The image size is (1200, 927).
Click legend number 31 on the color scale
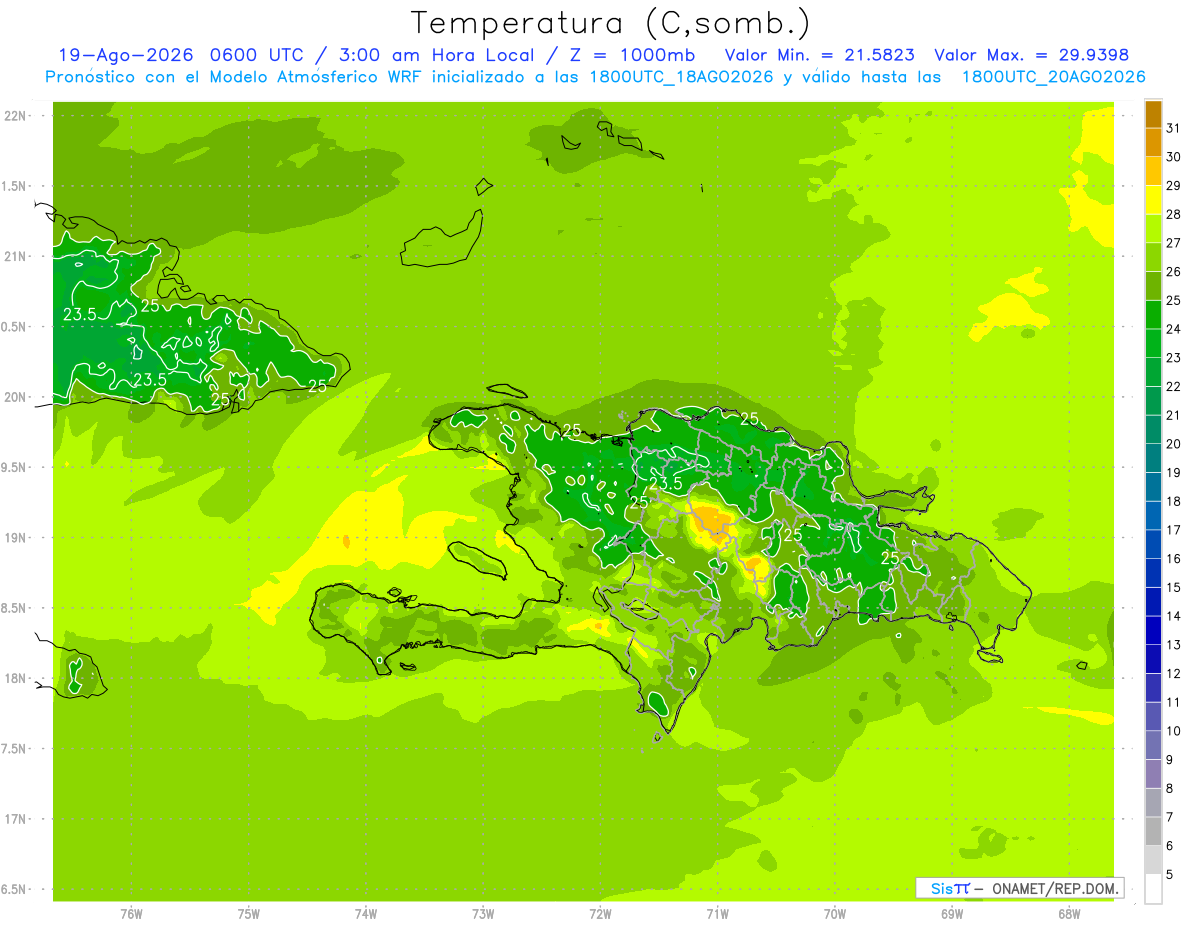1174,128
